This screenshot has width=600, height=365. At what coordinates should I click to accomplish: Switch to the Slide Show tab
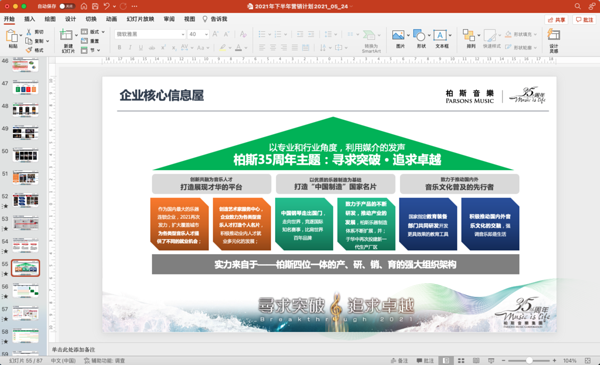click(x=140, y=19)
